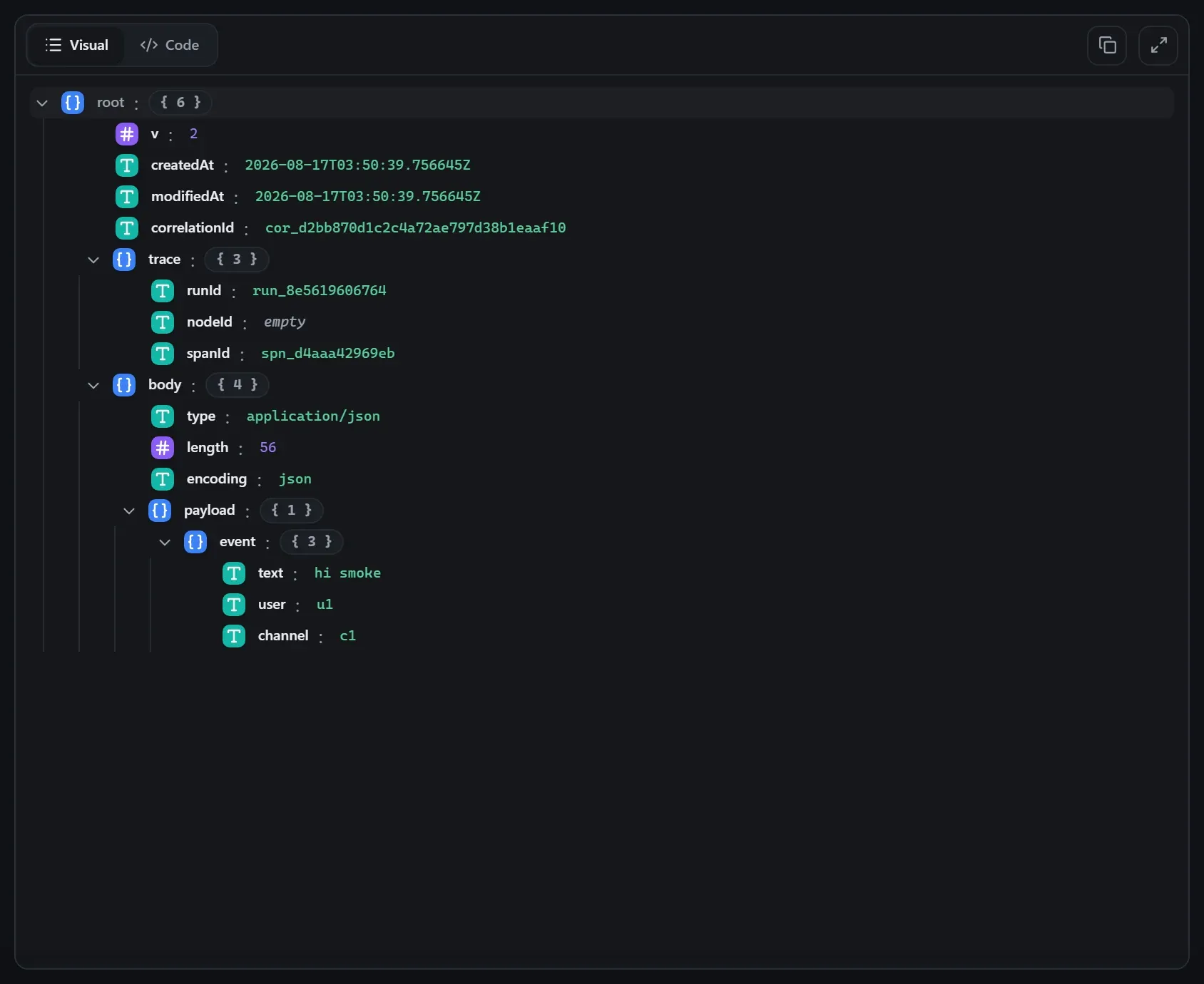The width and height of the screenshot is (1204, 984).
Task: Collapse the event node chevron
Action: point(165,542)
